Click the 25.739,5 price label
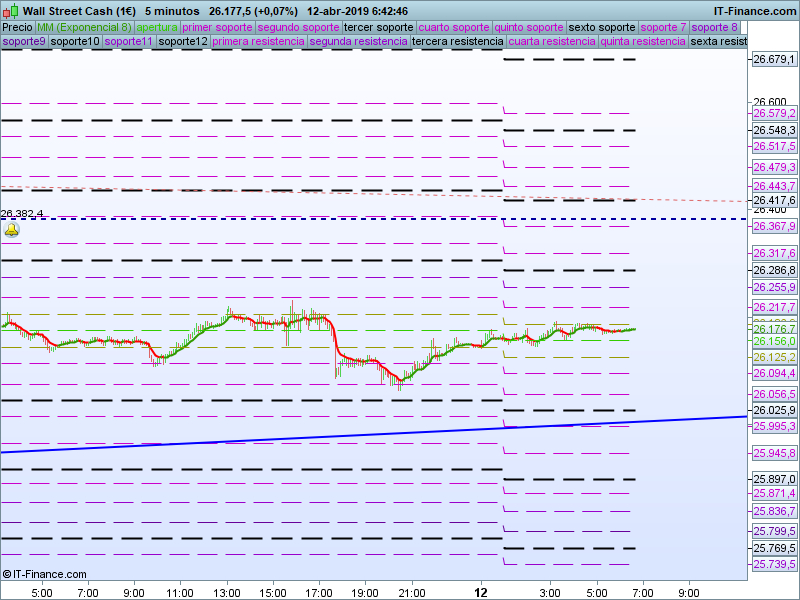The width and height of the screenshot is (800, 600). coord(774,564)
